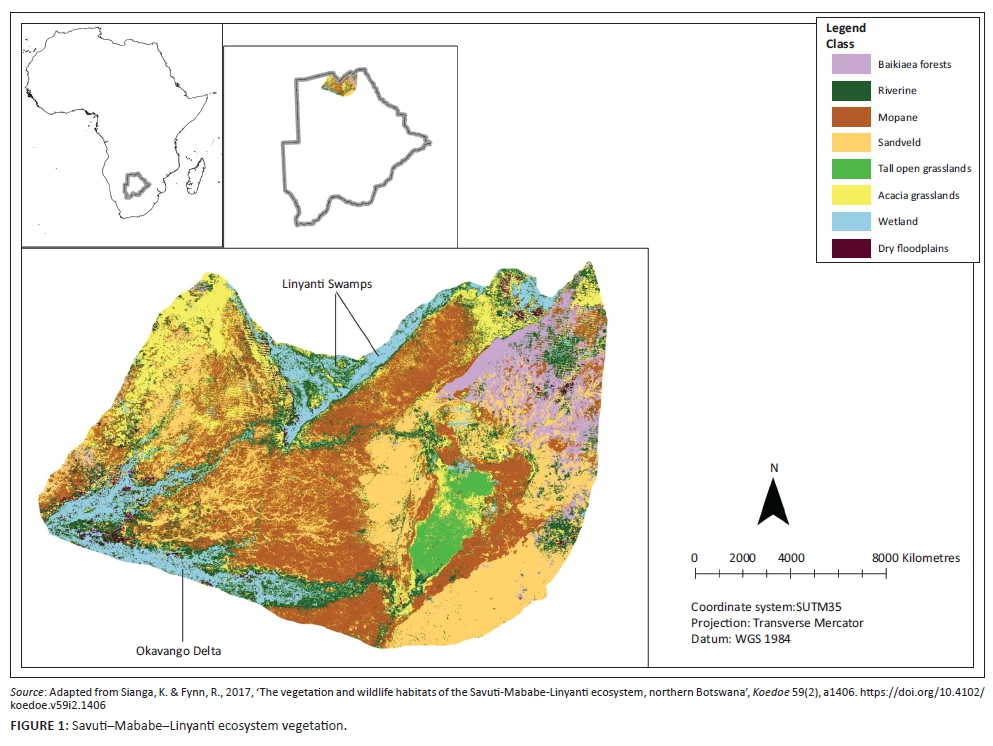
Task: Click the Linyanti Swamps map label
Action: point(325,285)
